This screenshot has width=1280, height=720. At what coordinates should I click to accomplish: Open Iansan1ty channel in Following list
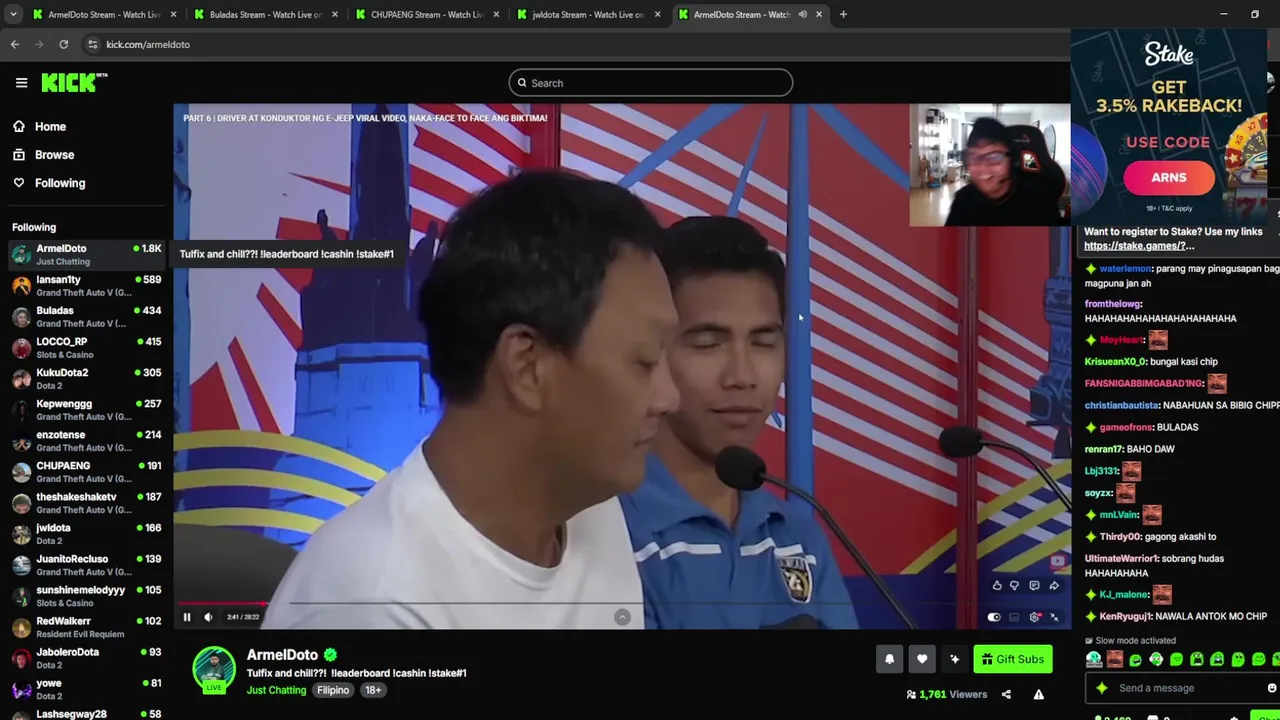click(86, 286)
